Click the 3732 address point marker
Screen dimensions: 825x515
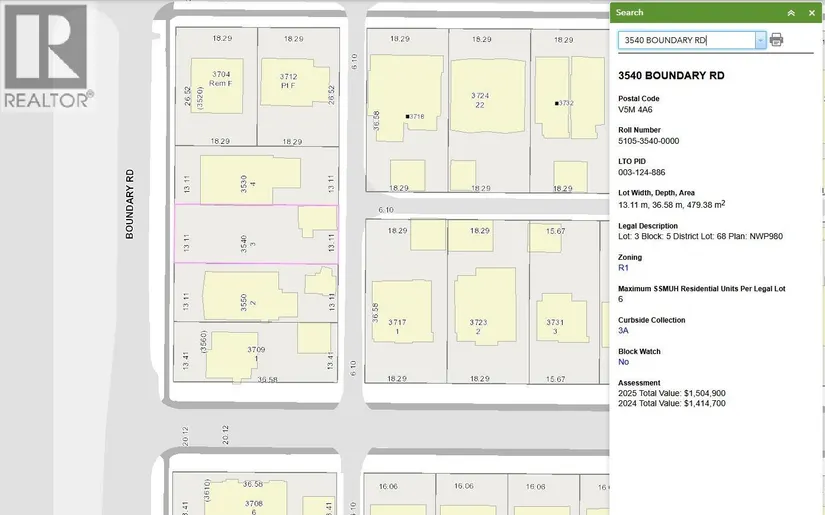coord(557,103)
